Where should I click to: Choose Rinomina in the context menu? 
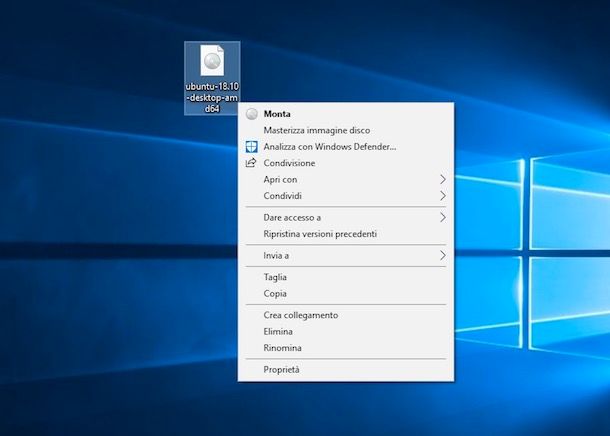(x=345, y=348)
